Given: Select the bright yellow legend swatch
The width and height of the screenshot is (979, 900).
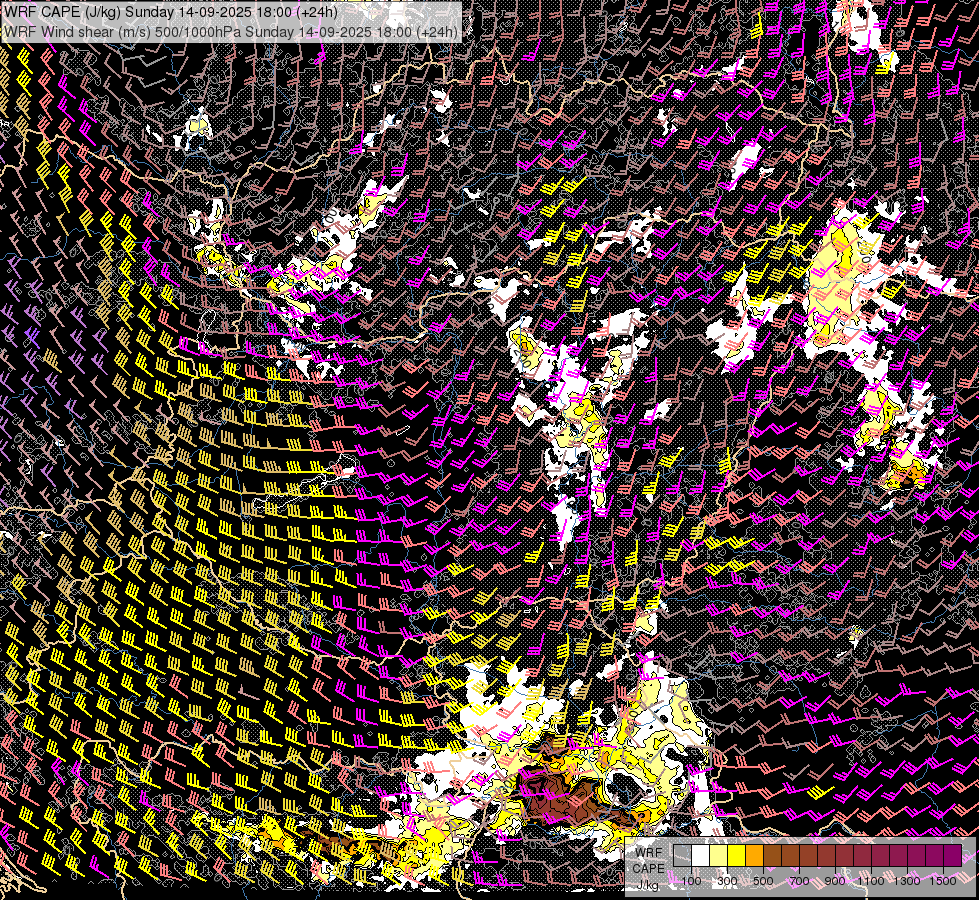Looking at the screenshot, I should click(x=737, y=855).
